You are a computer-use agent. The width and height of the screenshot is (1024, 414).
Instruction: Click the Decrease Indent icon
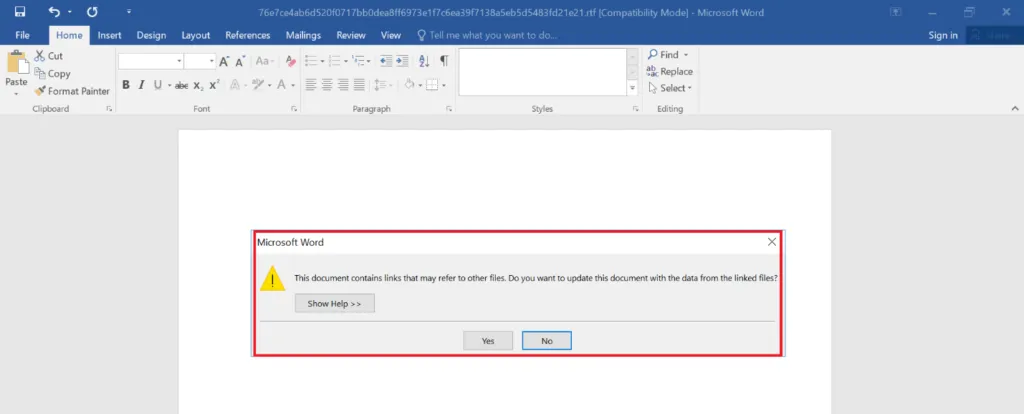click(x=386, y=61)
